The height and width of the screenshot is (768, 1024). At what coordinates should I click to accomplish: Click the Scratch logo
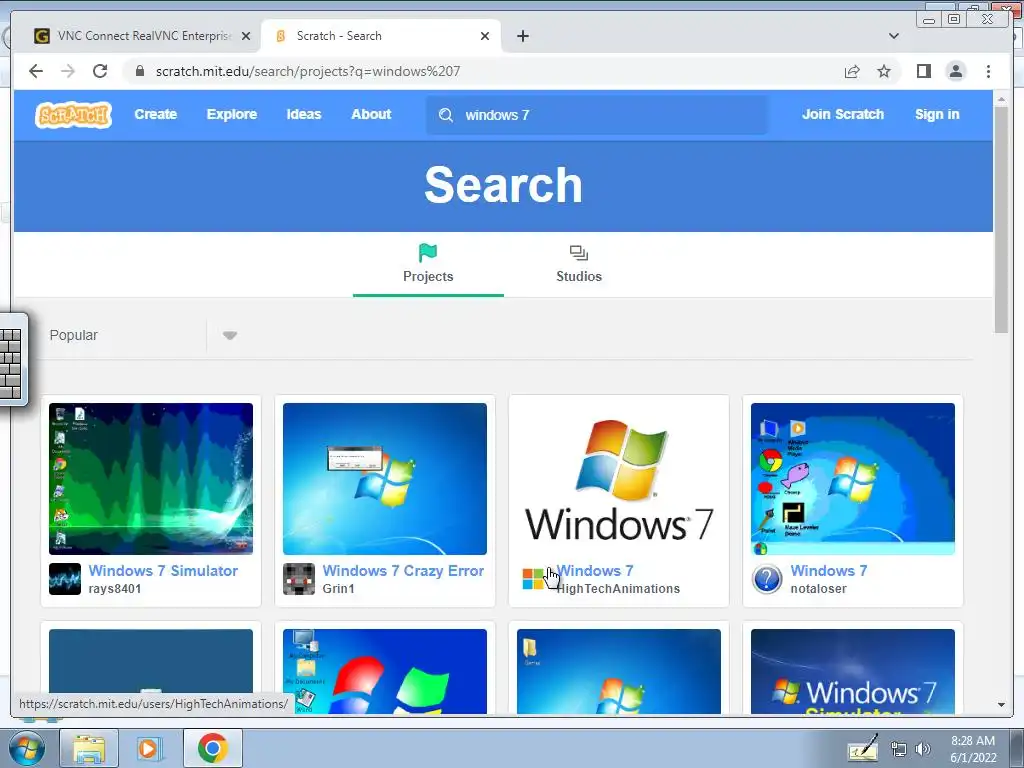[73, 115]
